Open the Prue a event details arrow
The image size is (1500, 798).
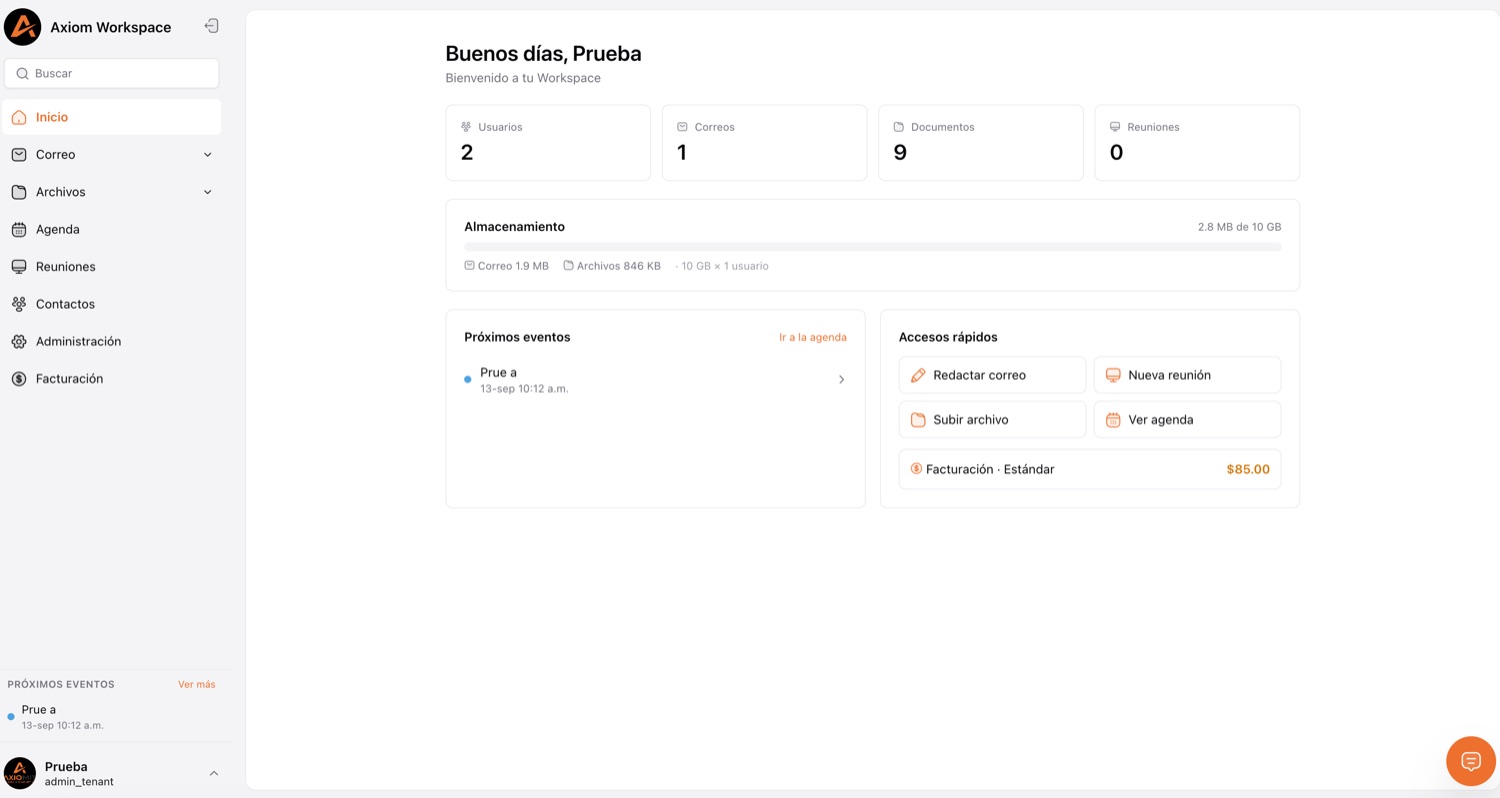(841, 380)
